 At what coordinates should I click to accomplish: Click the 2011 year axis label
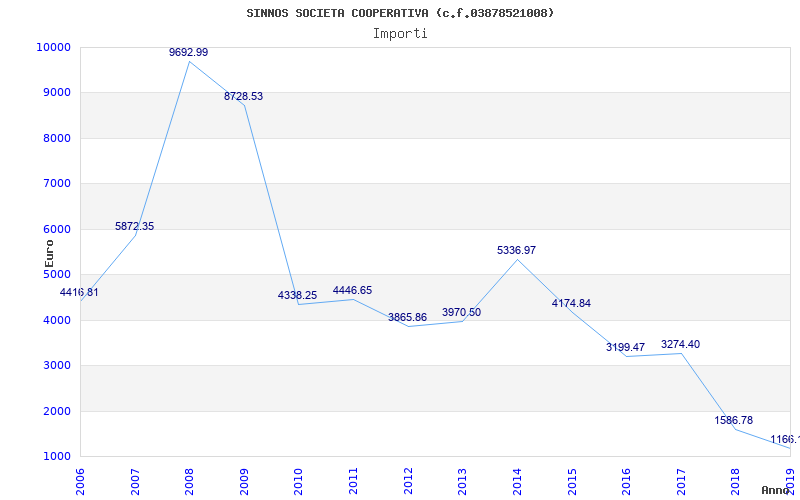pos(354,482)
